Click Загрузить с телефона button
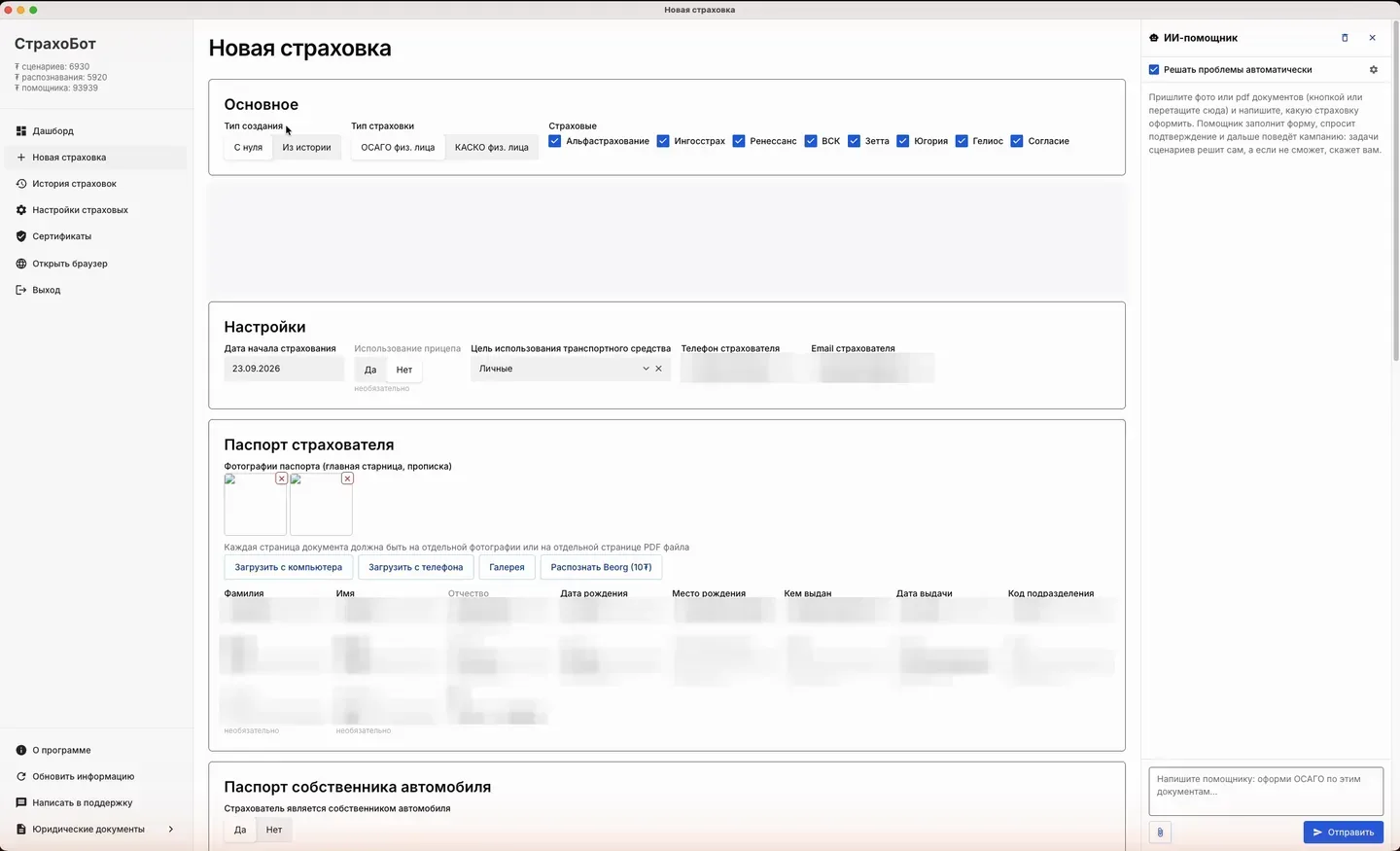 point(415,567)
